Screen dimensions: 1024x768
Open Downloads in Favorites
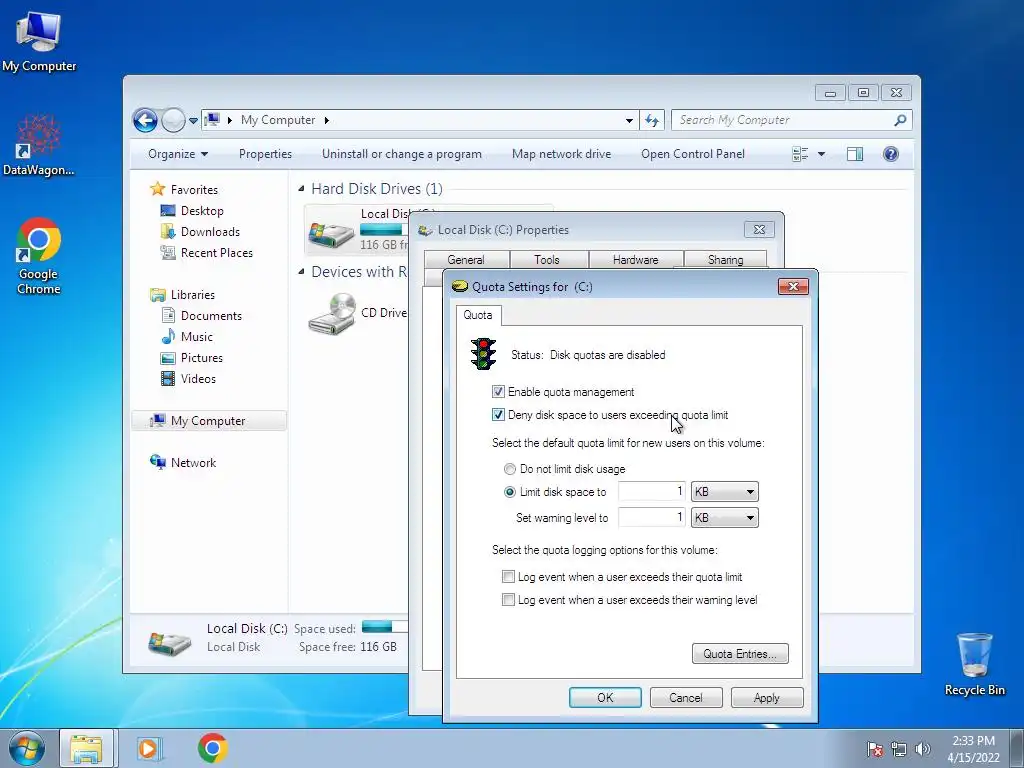tap(200, 232)
